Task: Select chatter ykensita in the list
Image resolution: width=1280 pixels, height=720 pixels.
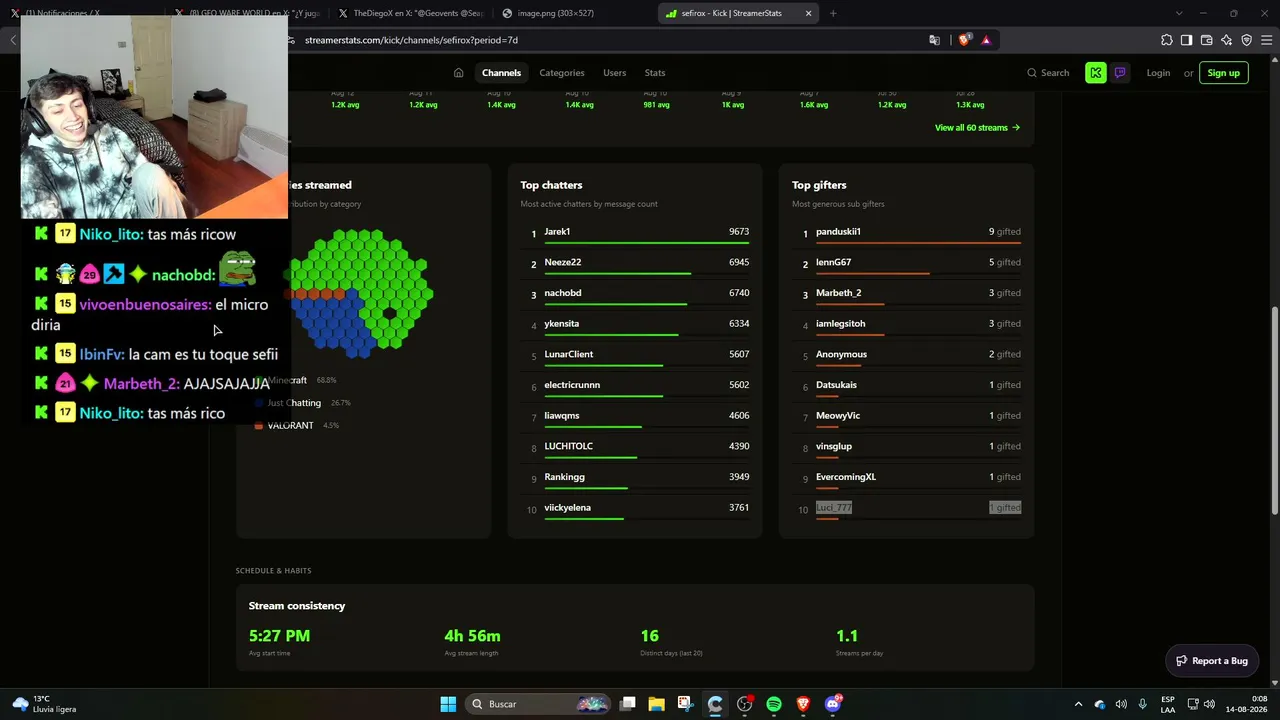Action: (x=561, y=324)
